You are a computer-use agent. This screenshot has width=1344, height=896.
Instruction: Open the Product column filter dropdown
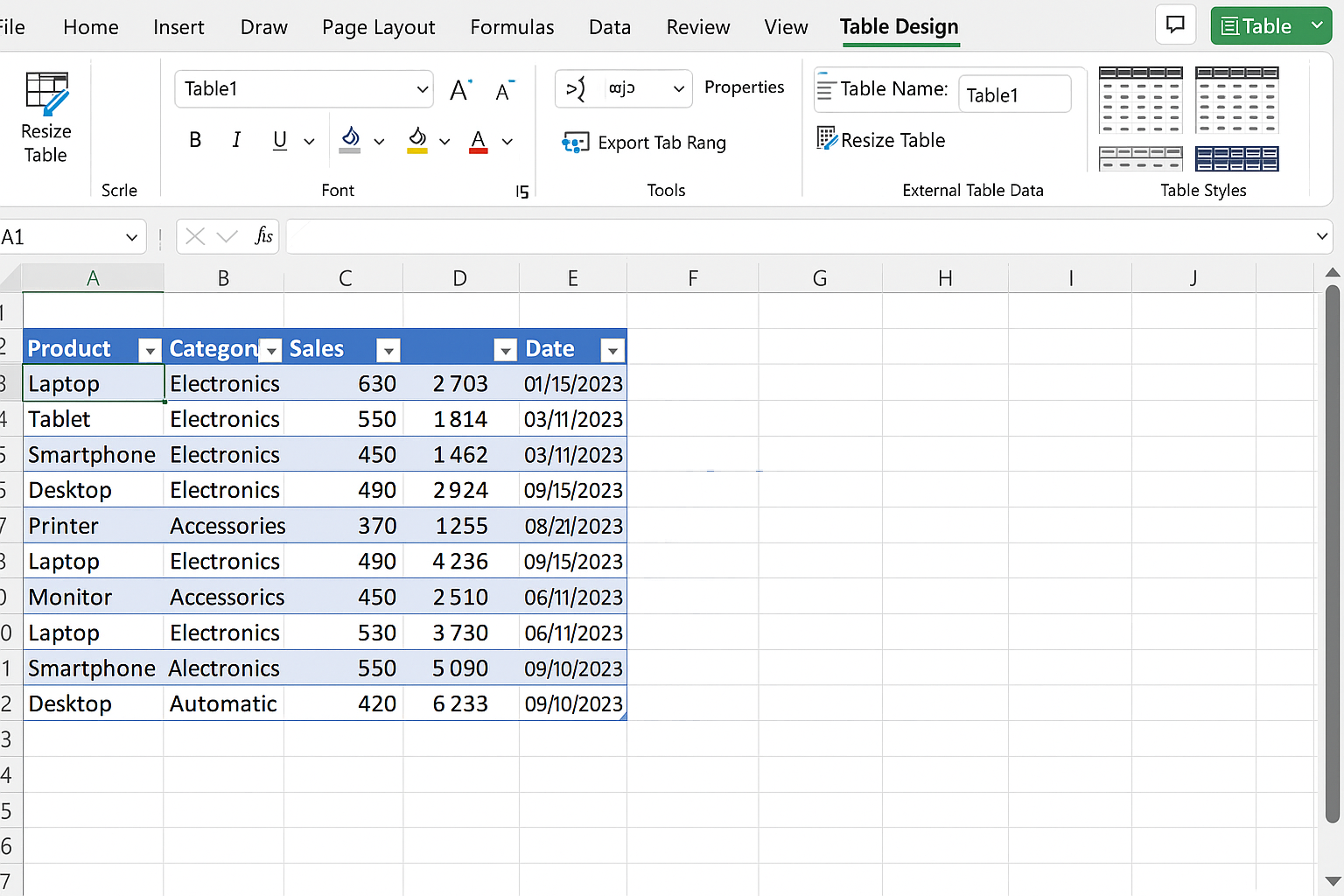(x=150, y=351)
